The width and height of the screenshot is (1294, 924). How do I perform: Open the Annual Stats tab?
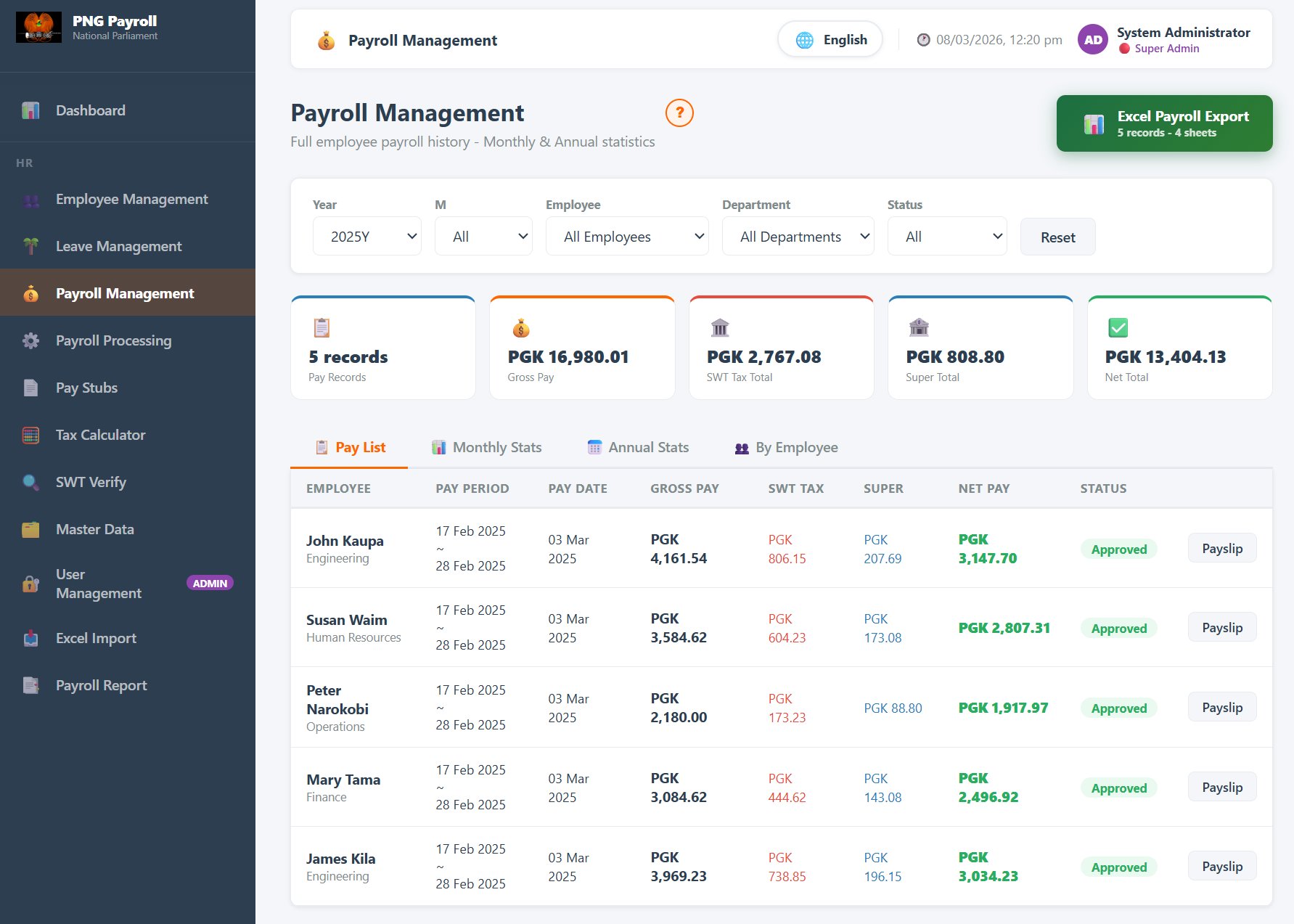click(637, 448)
